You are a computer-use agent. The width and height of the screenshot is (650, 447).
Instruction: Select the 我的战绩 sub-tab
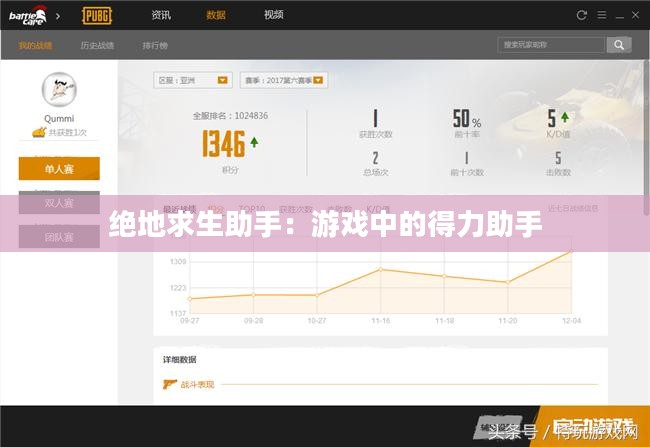tap(35, 45)
